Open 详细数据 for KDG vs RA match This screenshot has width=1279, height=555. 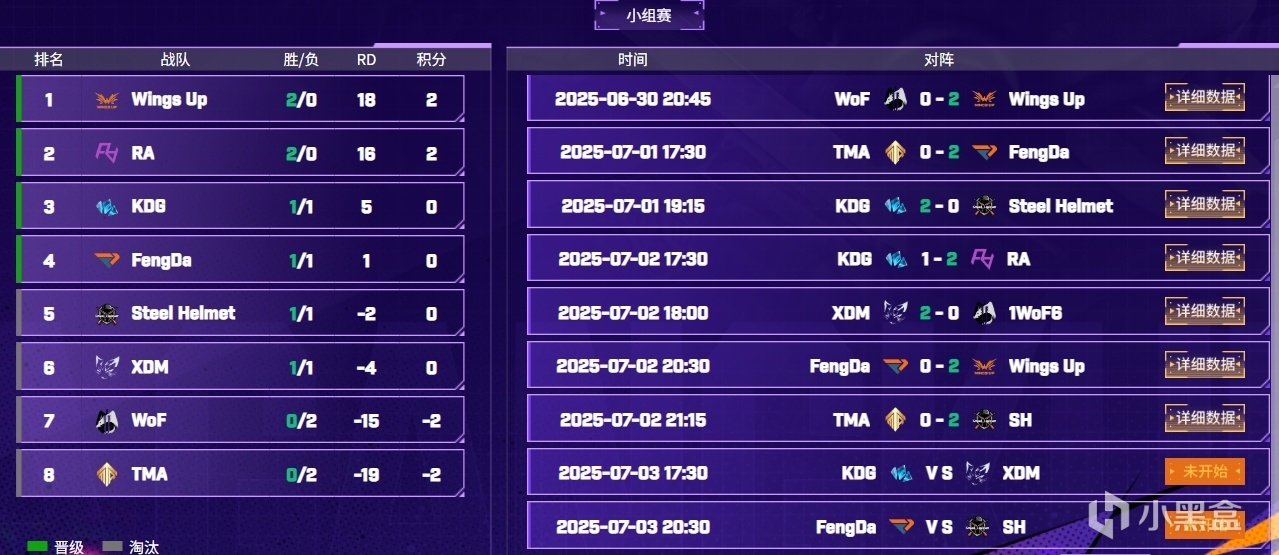tap(1204, 258)
